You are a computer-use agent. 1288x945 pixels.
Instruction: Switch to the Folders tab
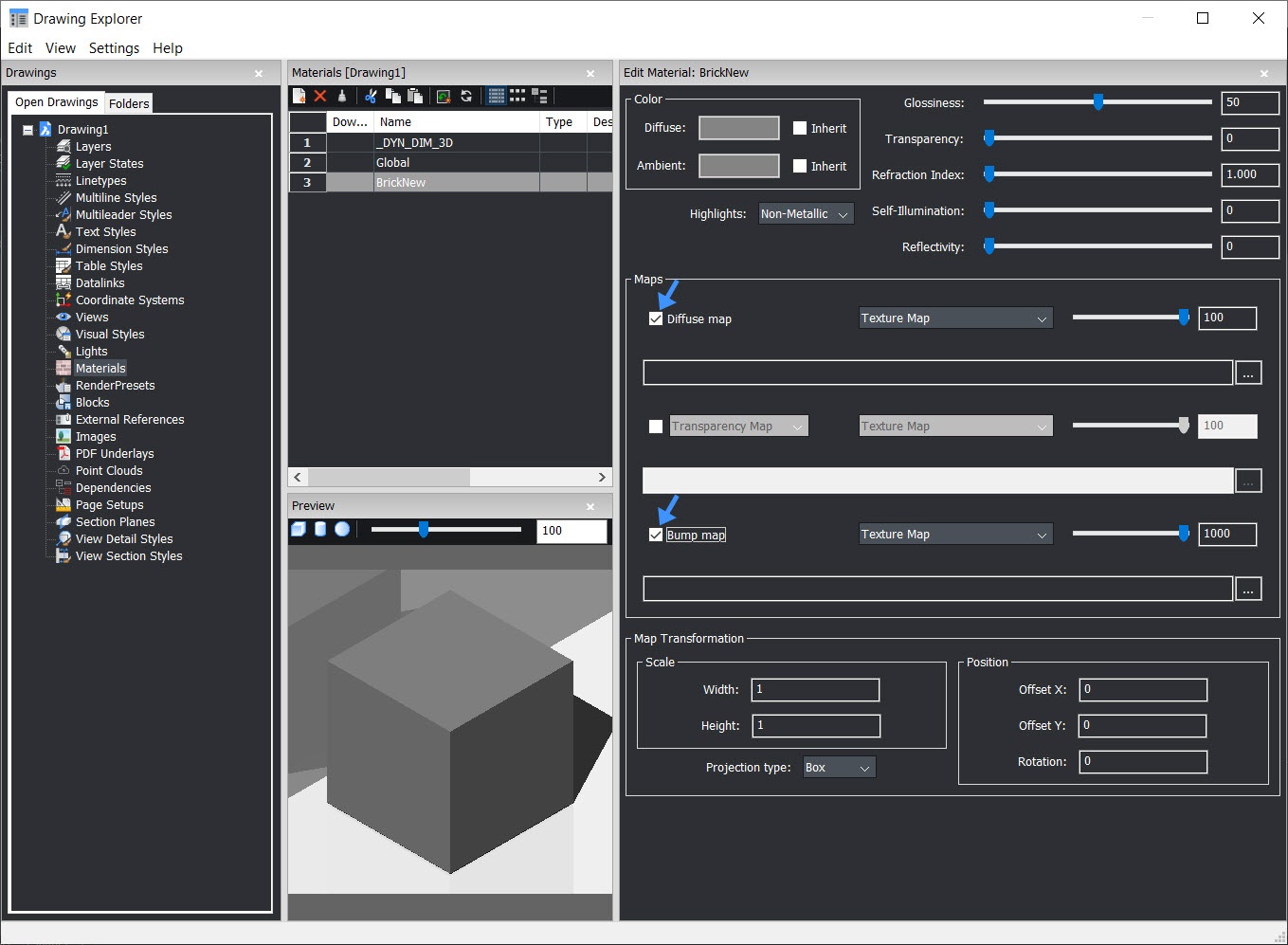pos(129,103)
